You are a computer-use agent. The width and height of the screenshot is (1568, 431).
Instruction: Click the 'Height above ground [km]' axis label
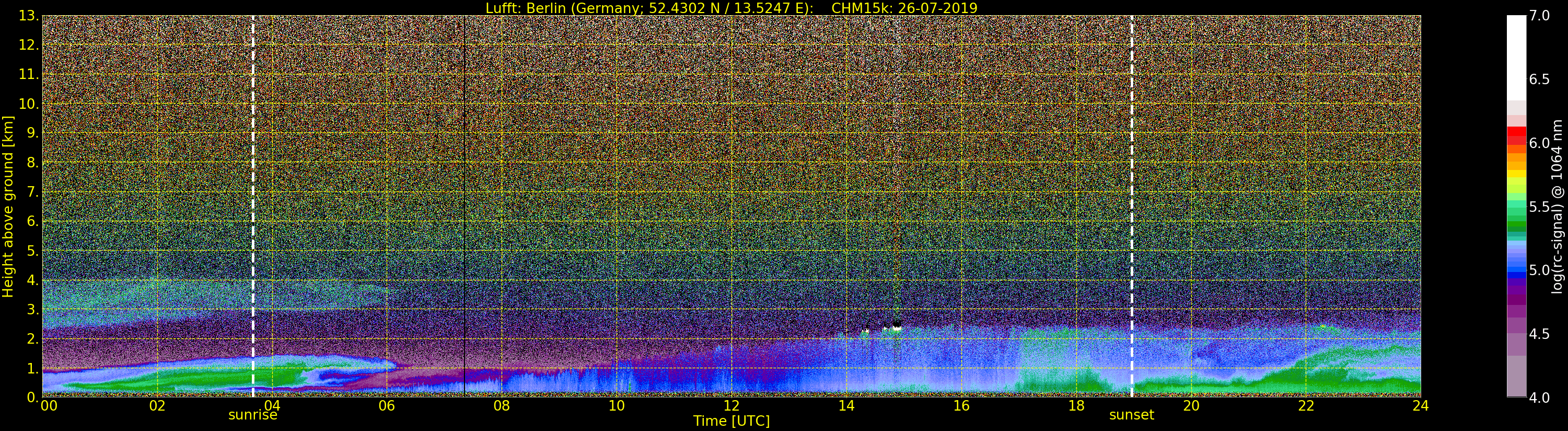coord(8,207)
